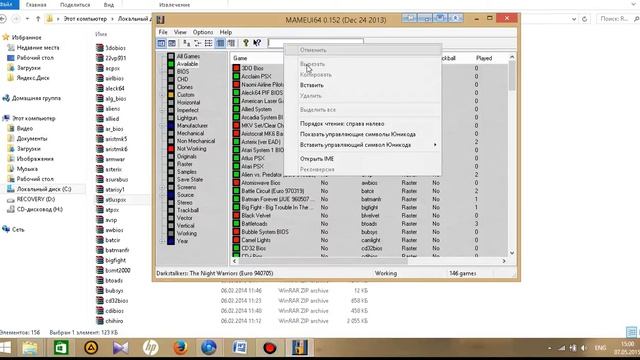Click the archive icon of 3dobios in Explorer
The image size is (640, 360).
tap(100, 48)
